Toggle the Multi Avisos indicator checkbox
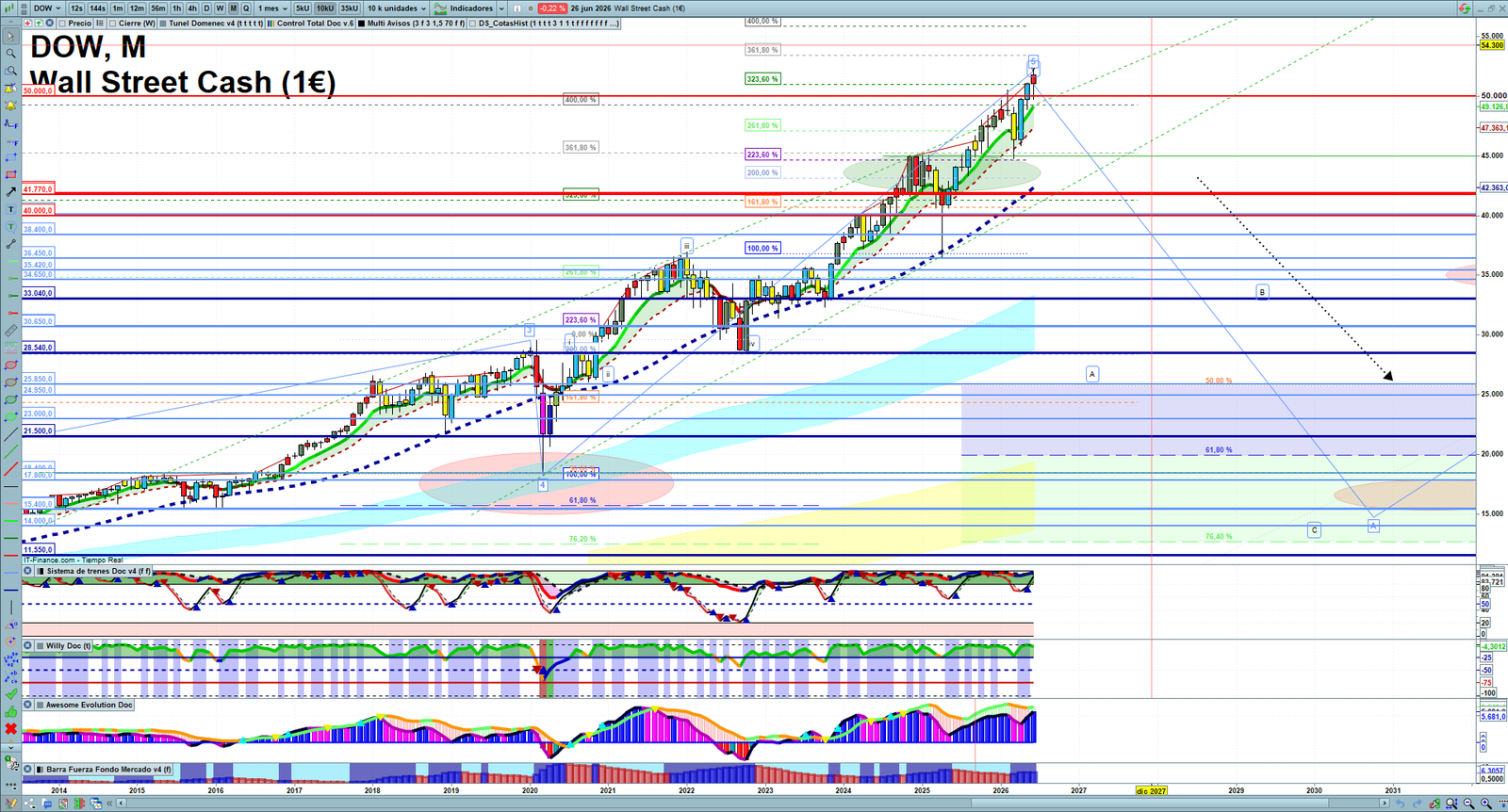The image size is (1508, 812). (x=362, y=23)
